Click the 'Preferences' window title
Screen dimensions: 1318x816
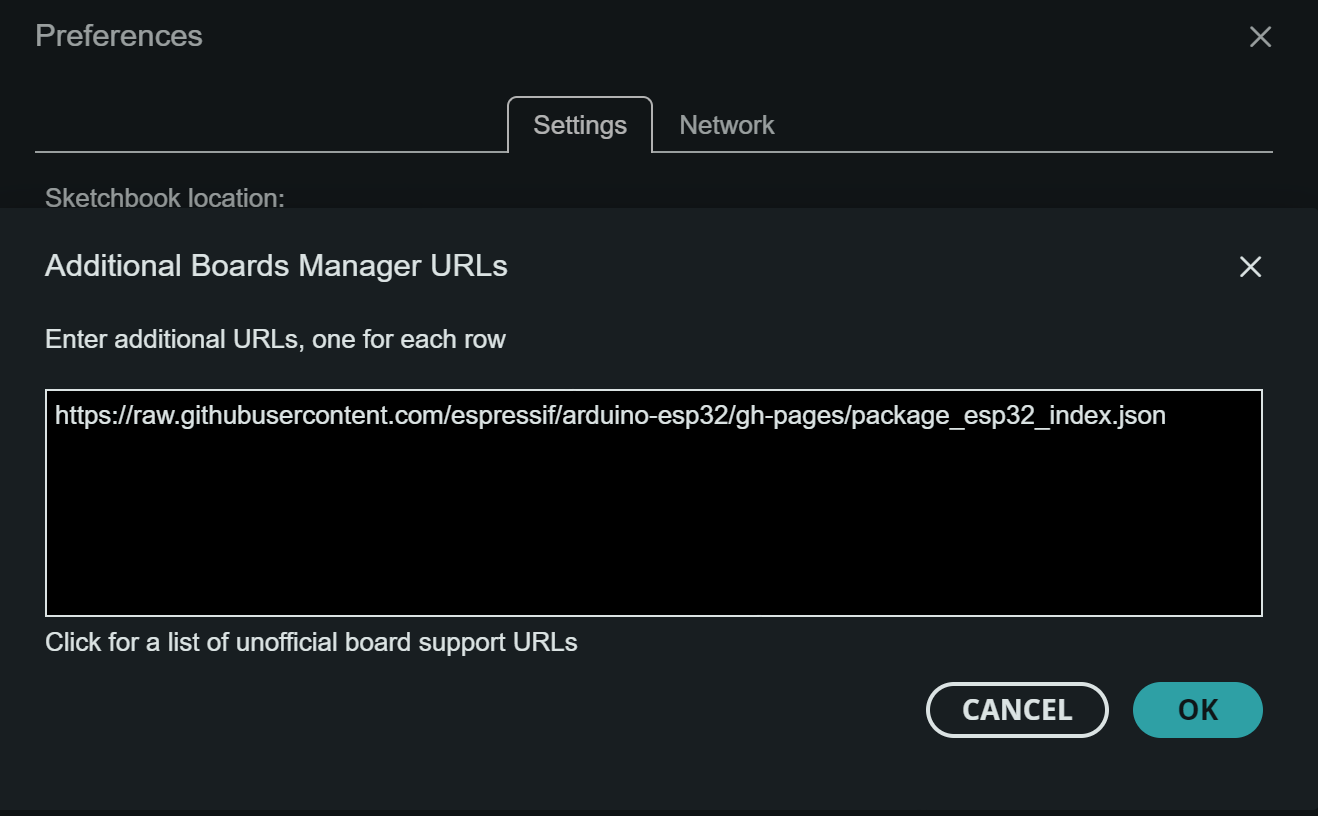point(119,36)
